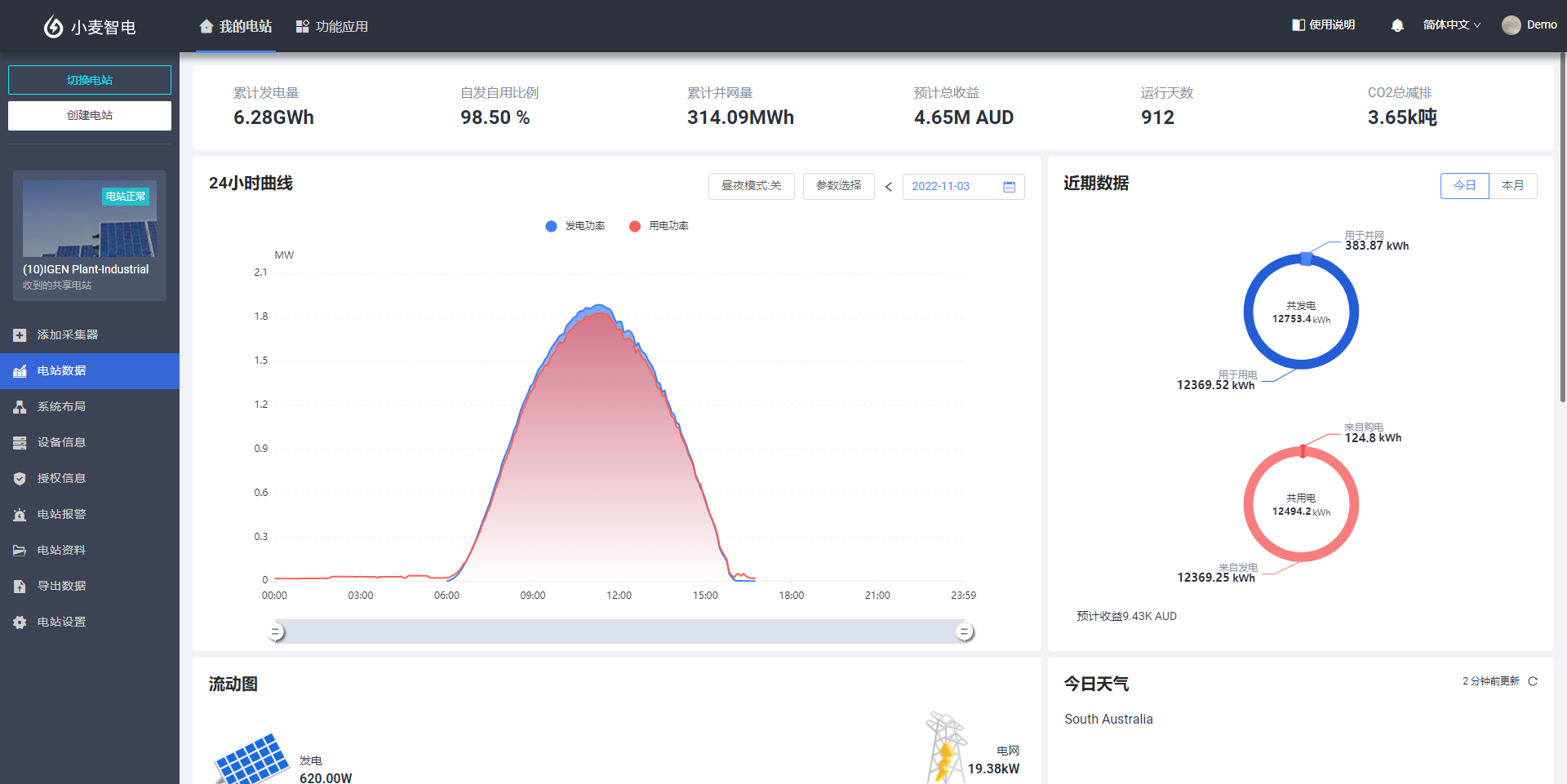The width and height of the screenshot is (1567, 784).
Task: Open 系统布局 via its sidebar icon
Action: pos(20,407)
